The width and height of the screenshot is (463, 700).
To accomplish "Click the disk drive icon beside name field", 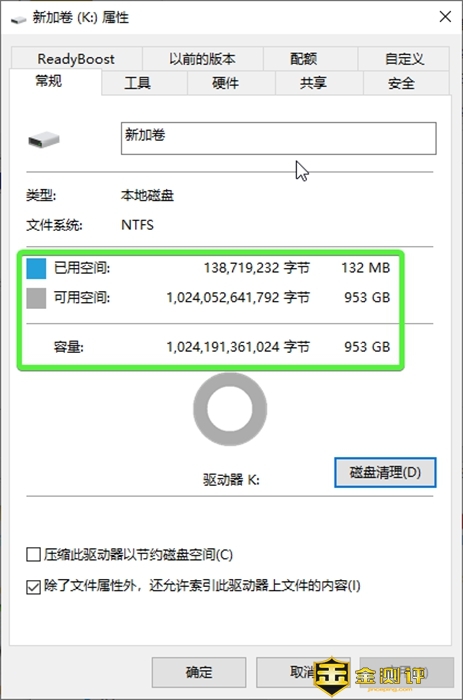I will click(x=43, y=139).
